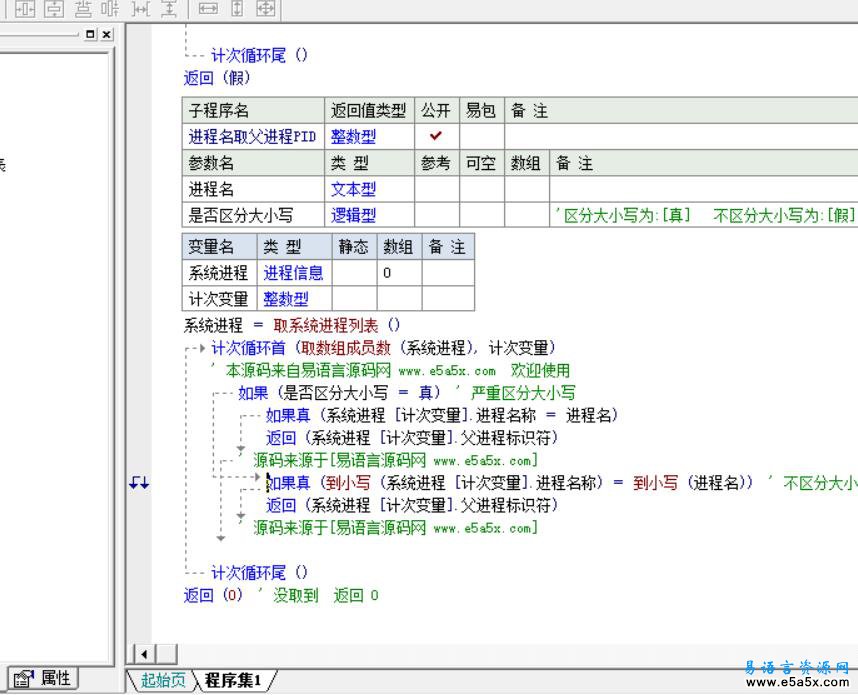The height and width of the screenshot is (695, 858).
Task: Switch to the 起始页 tab
Action: coord(163,681)
